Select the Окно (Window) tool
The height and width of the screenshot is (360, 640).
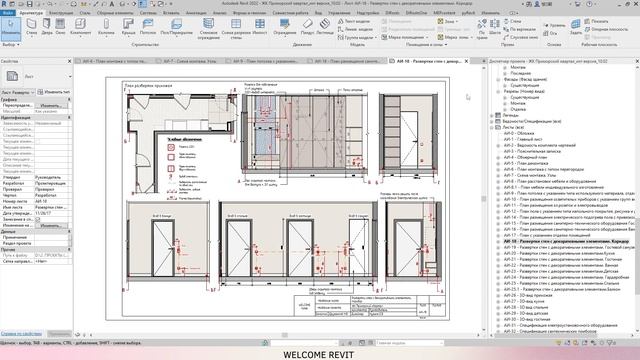[x=60, y=27]
